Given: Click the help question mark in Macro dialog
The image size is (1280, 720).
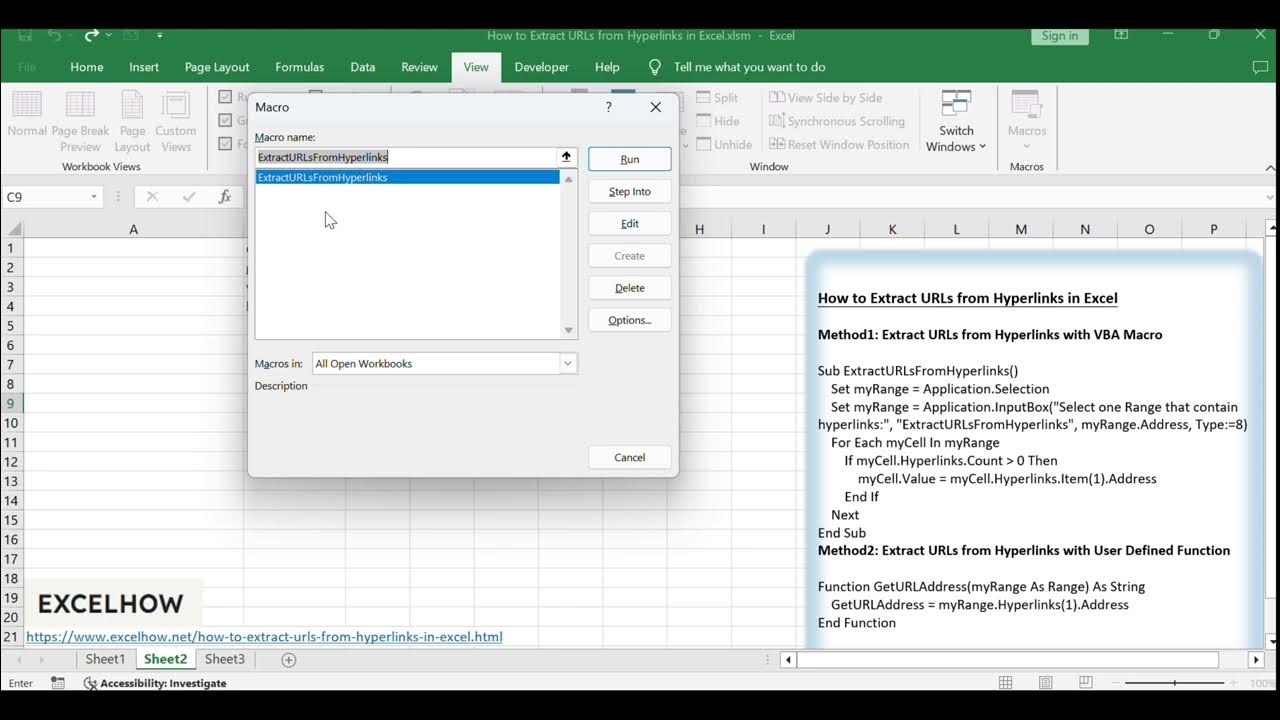Looking at the screenshot, I should point(608,107).
